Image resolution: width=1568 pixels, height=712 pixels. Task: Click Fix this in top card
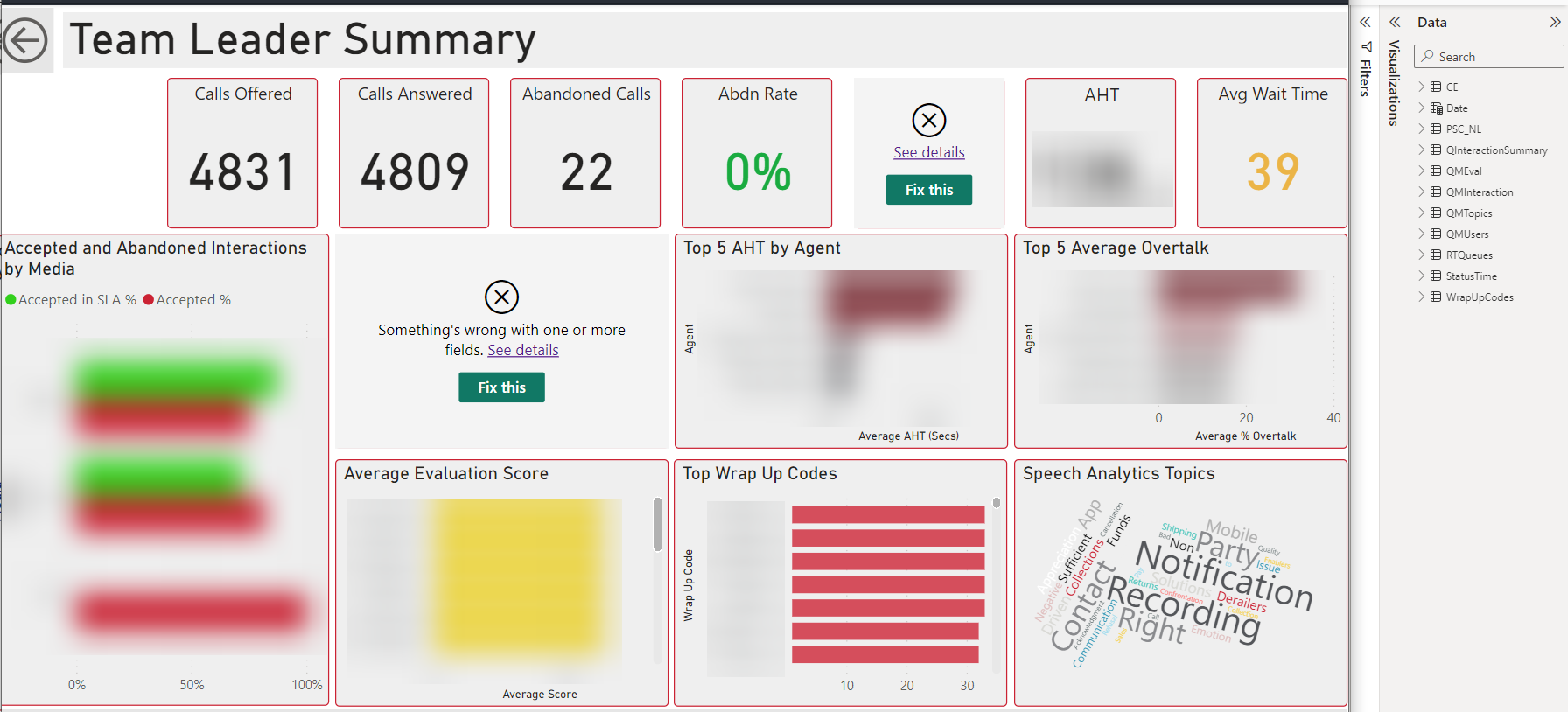click(x=929, y=190)
